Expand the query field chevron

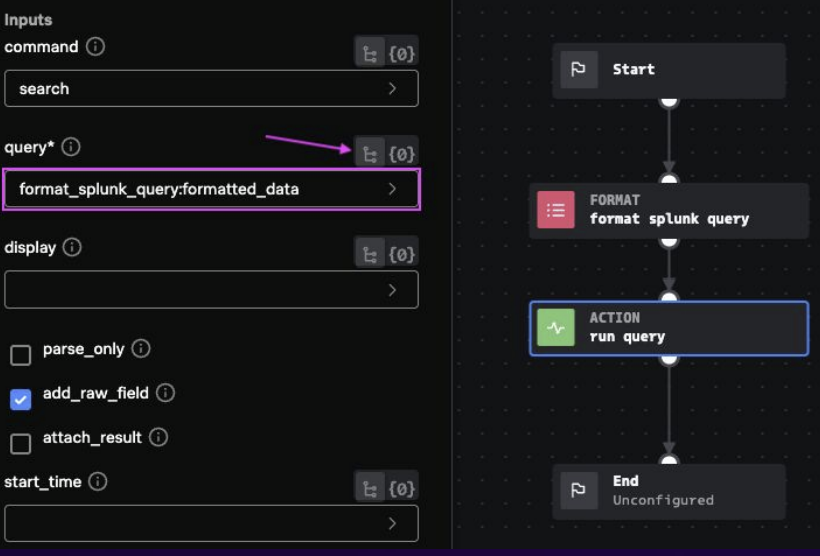[x=392, y=189]
